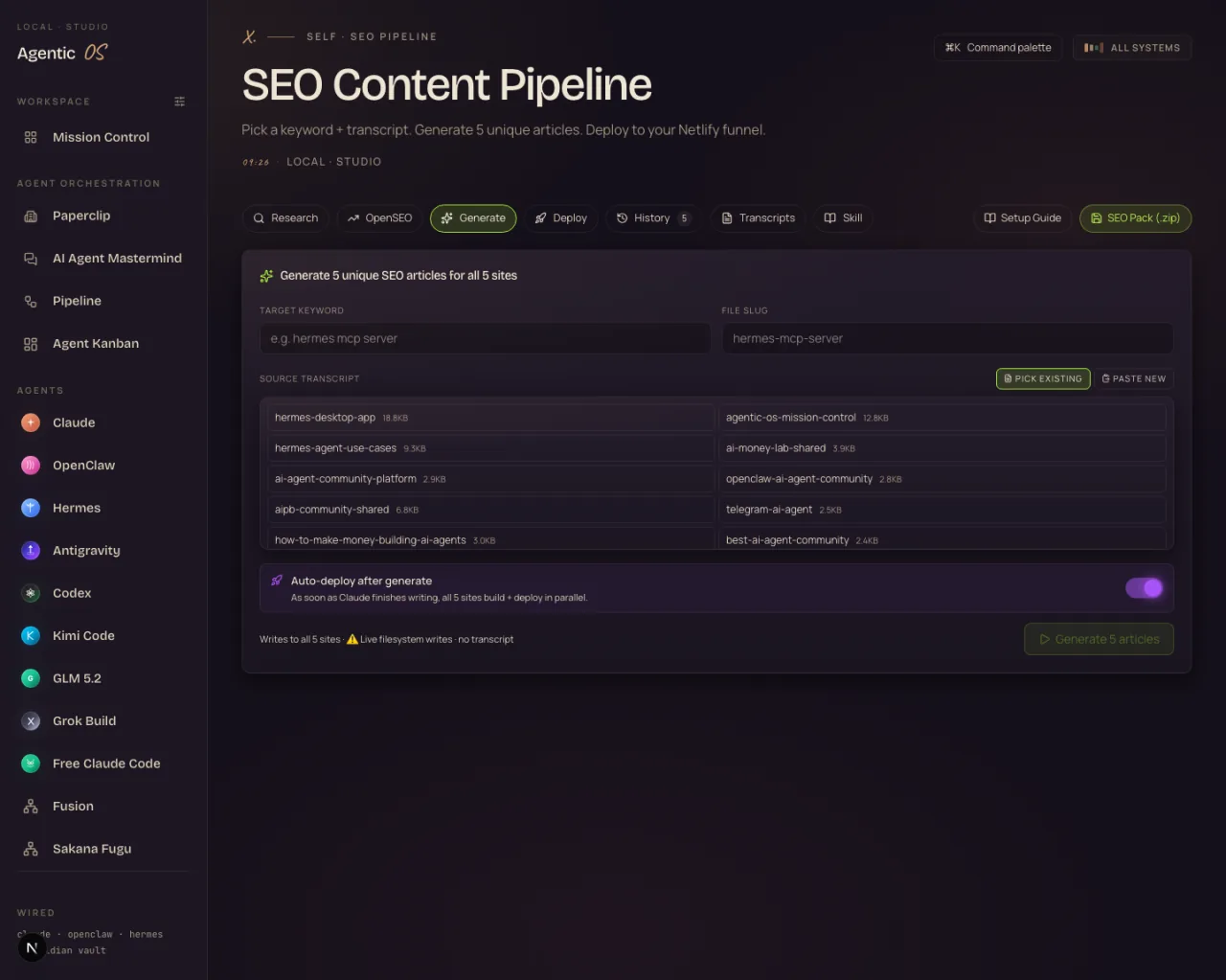Click the X logo beside SELF · SEO PIPELINE

[249, 36]
